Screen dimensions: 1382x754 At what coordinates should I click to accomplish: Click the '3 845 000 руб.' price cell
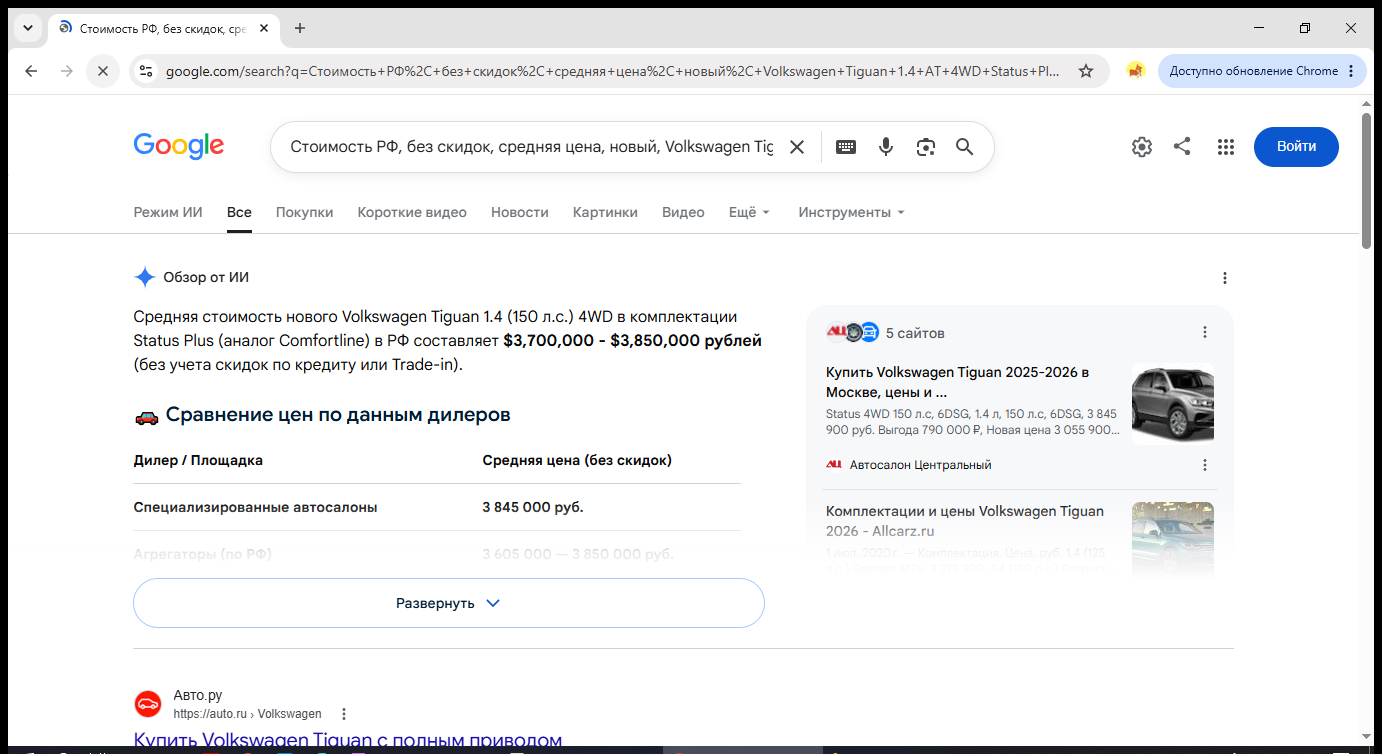pos(533,507)
